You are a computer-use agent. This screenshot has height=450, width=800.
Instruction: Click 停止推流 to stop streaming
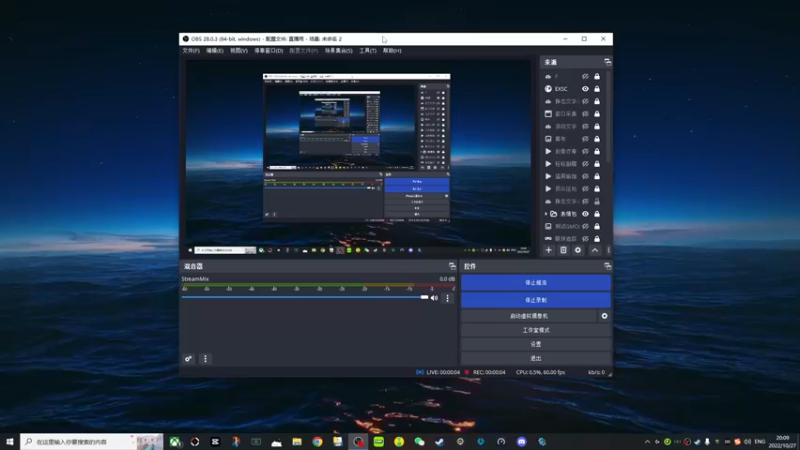point(536,282)
